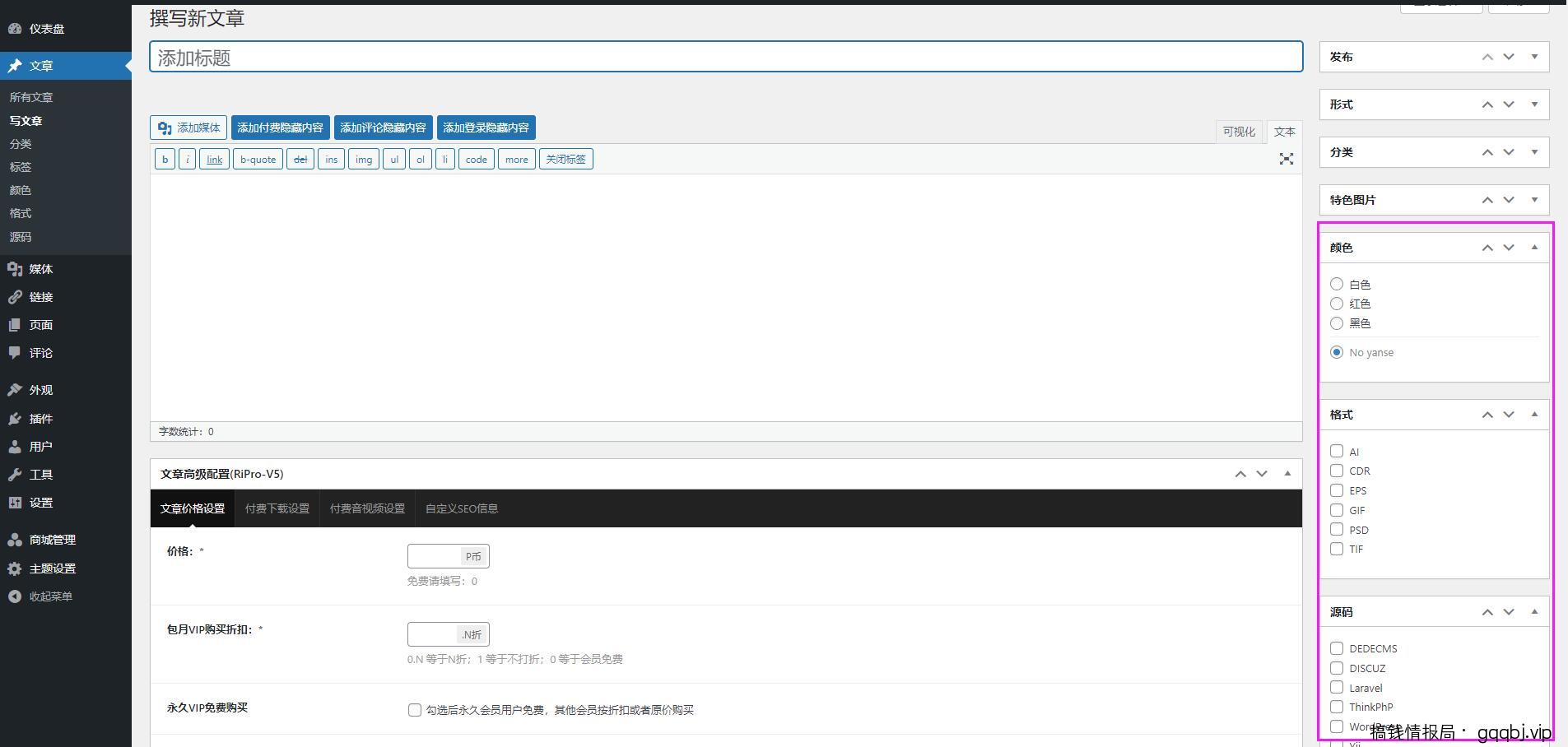Viewport: 1568px width, 747px height.
Task: Switch to the 付费下载设置 tab
Action: click(277, 508)
